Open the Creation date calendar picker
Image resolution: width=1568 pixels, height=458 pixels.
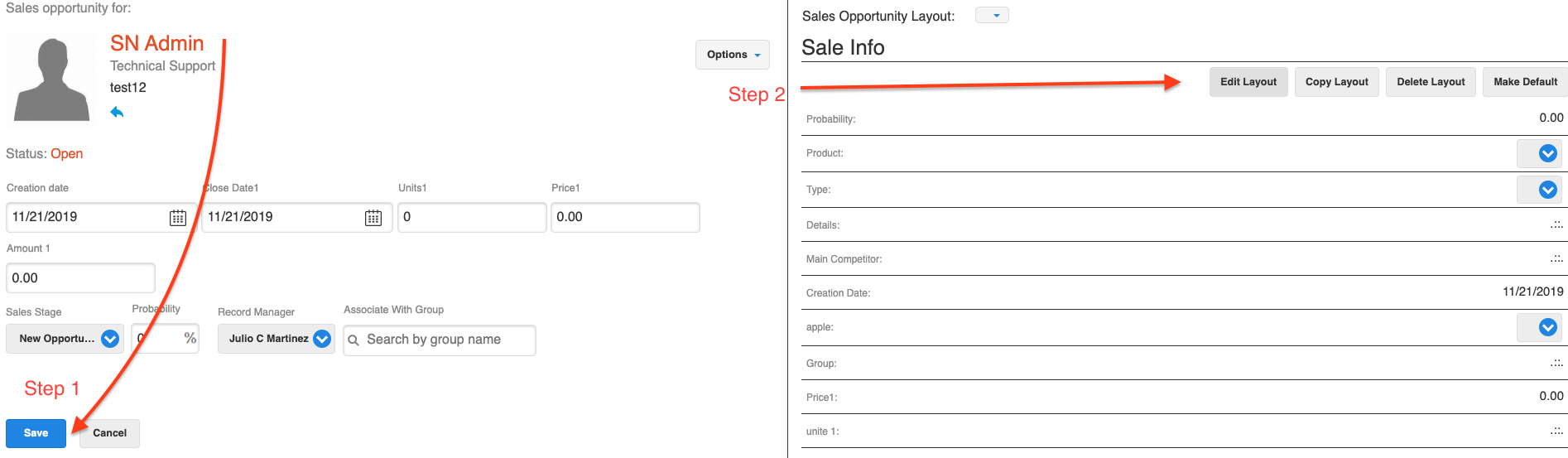click(178, 218)
